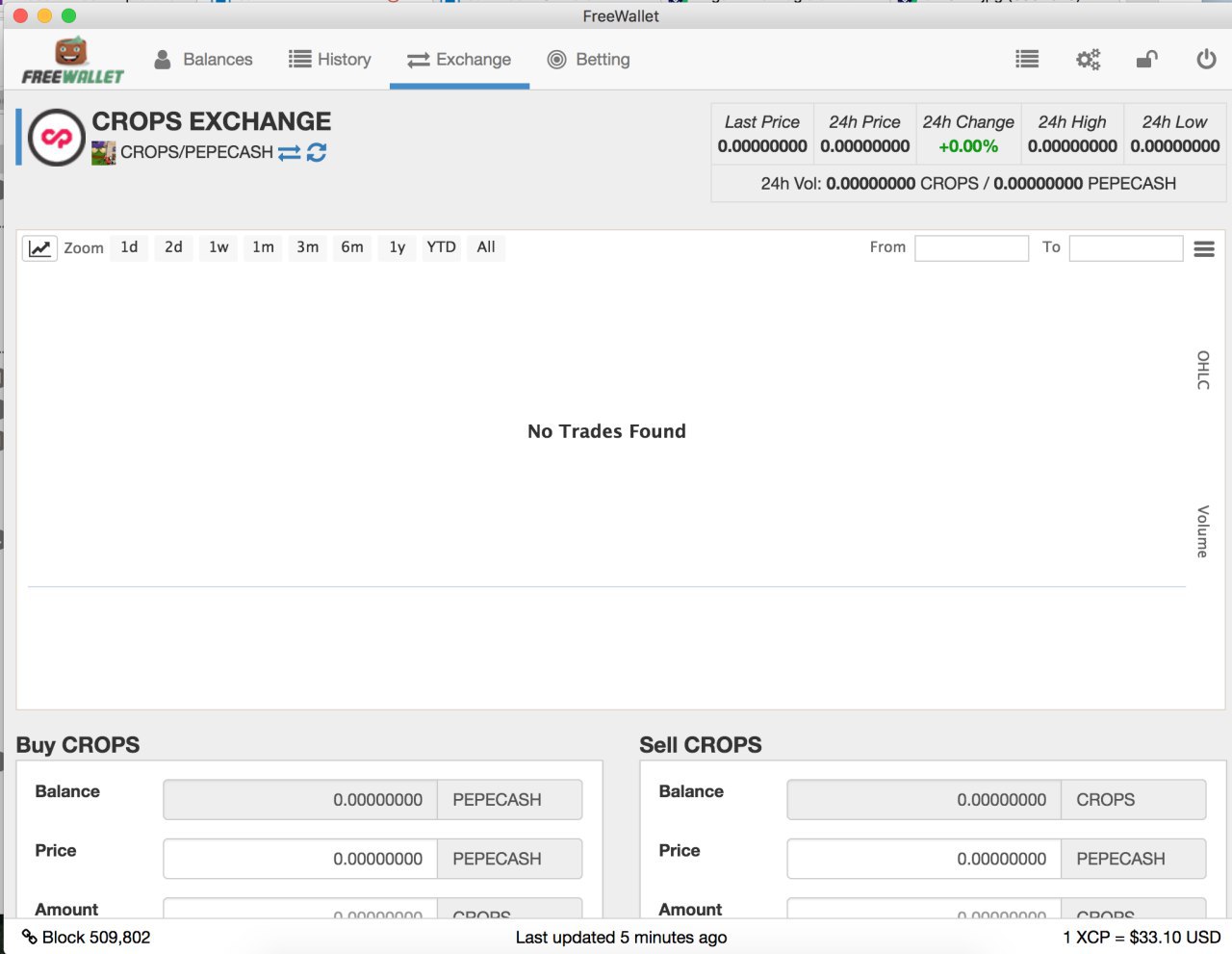Toggle the chart type line icon

pyautogui.click(x=39, y=248)
